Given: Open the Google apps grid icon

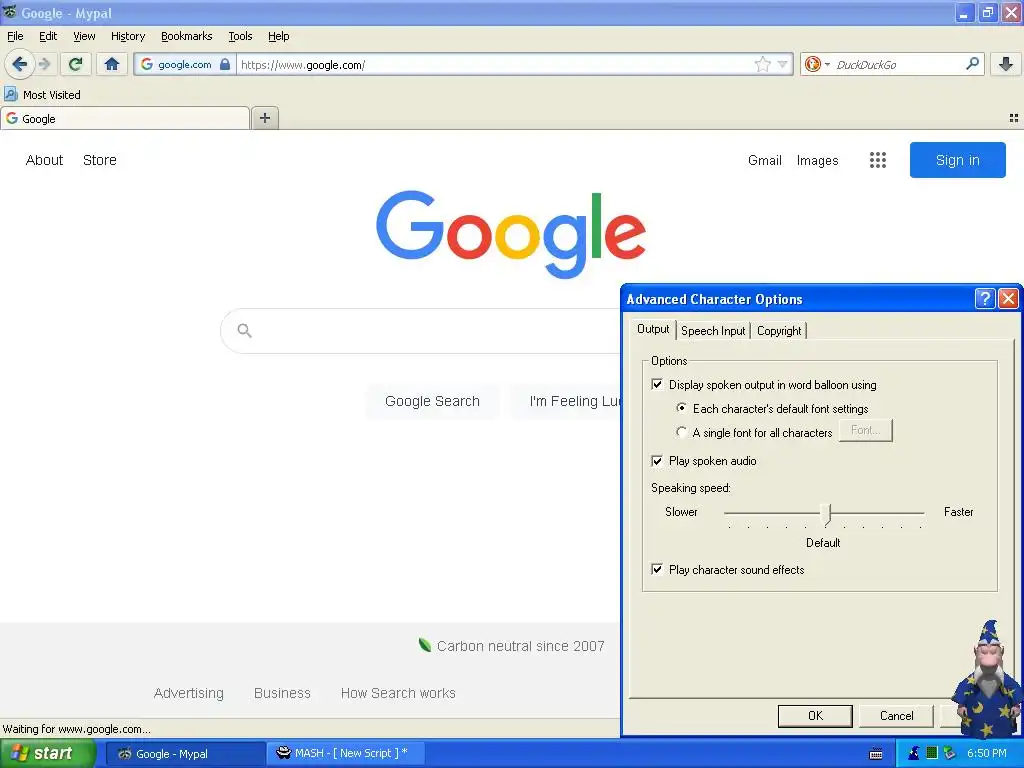Looking at the screenshot, I should click(x=878, y=160).
